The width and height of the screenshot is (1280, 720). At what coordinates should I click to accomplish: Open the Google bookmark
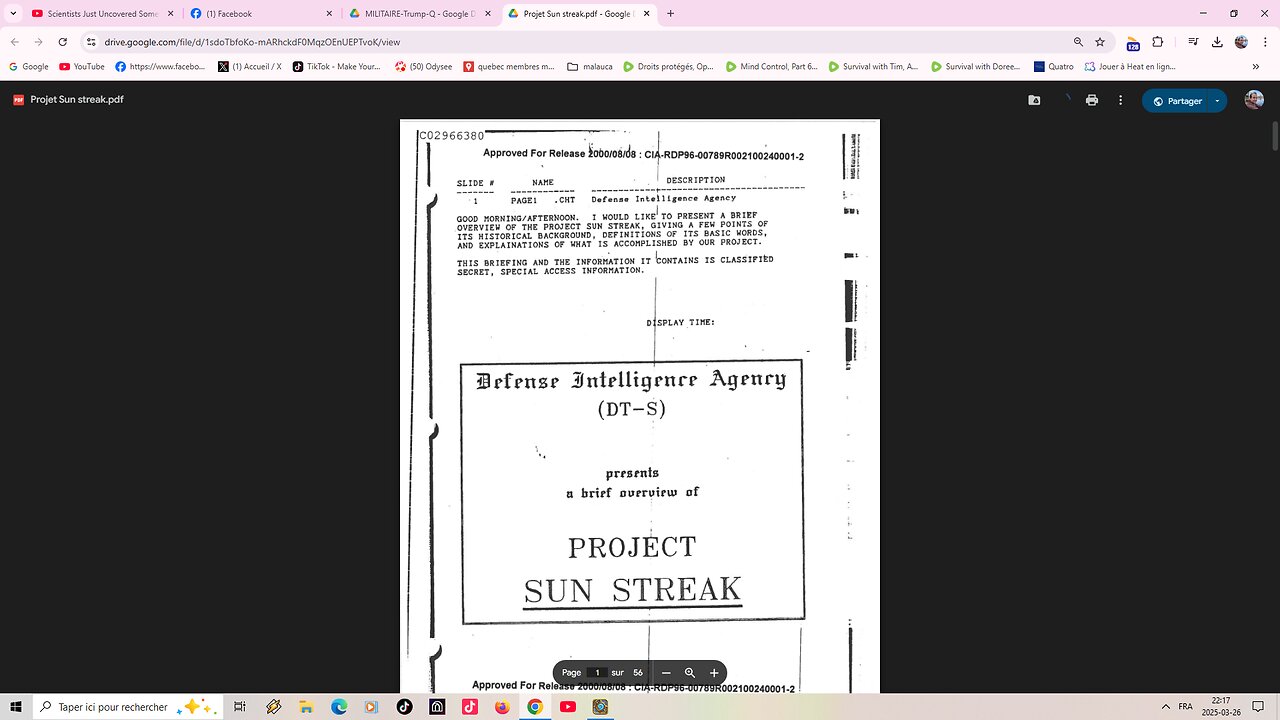coord(28,67)
